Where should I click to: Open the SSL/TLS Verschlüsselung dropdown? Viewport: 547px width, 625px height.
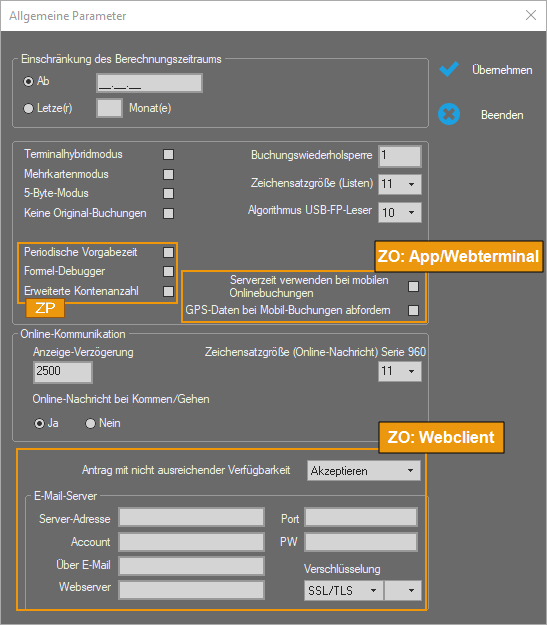[x=344, y=590]
